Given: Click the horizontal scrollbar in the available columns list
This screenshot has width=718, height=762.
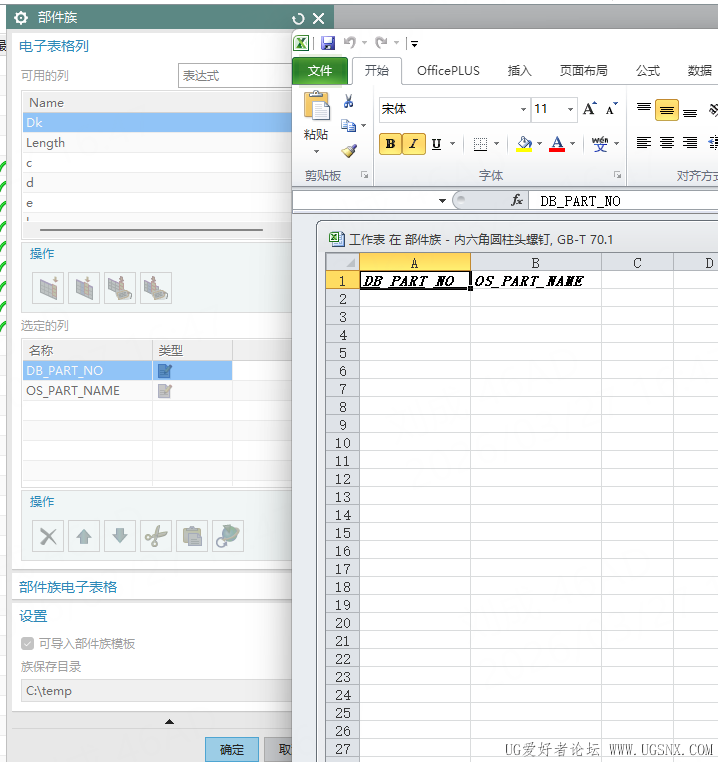Looking at the screenshot, I should (151, 229).
